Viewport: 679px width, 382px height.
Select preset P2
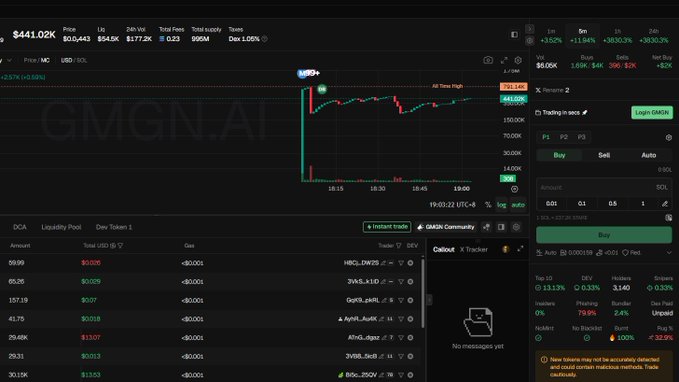[x=563, y=137]
